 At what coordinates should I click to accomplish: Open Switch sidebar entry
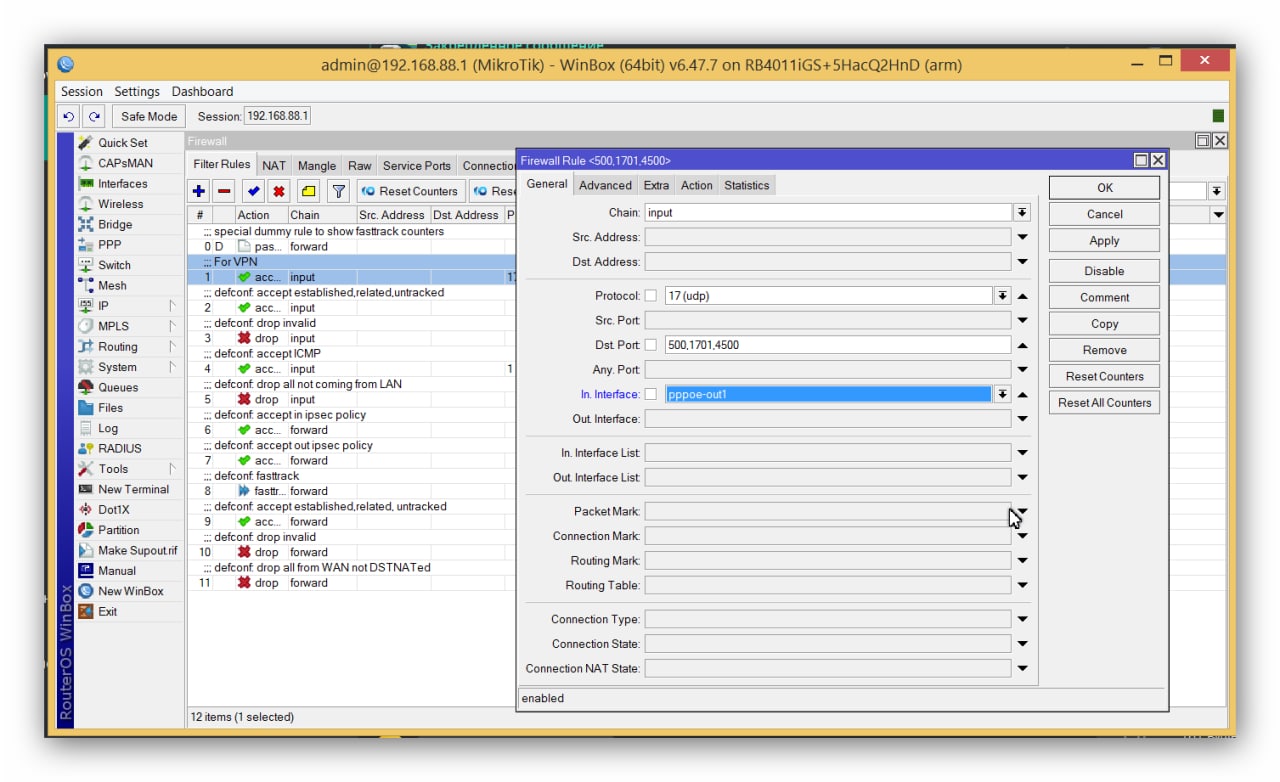click(114, 265)
